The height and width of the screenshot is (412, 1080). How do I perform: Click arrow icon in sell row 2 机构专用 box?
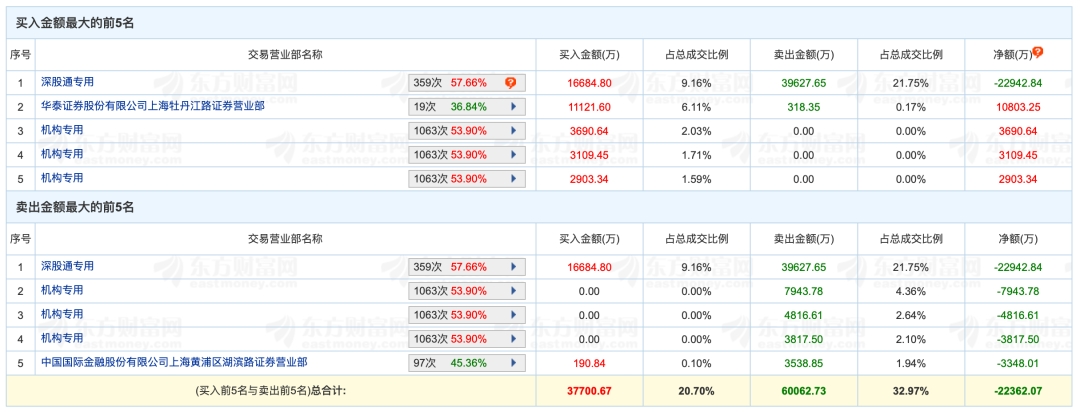[x=513, y=291]
